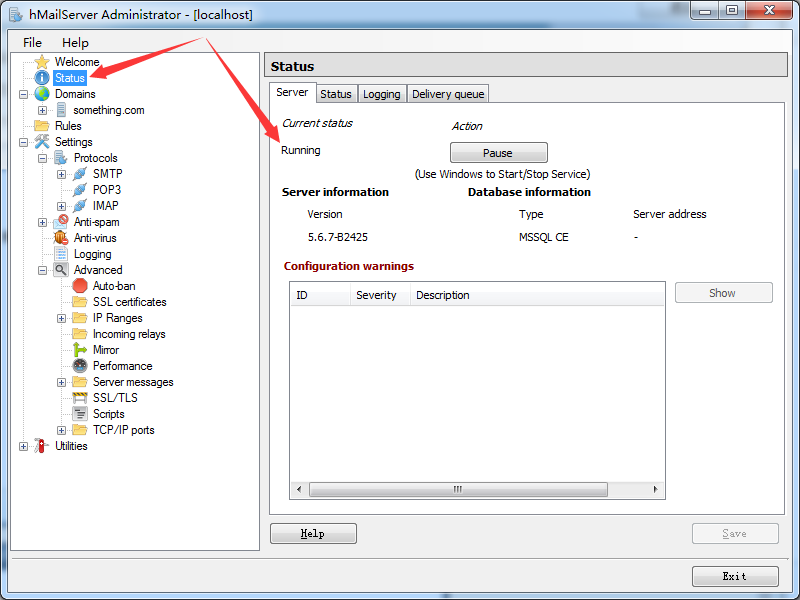
Task: Click the Performance gauge icon
Action: pyautogui.click(x=80, y=366)
